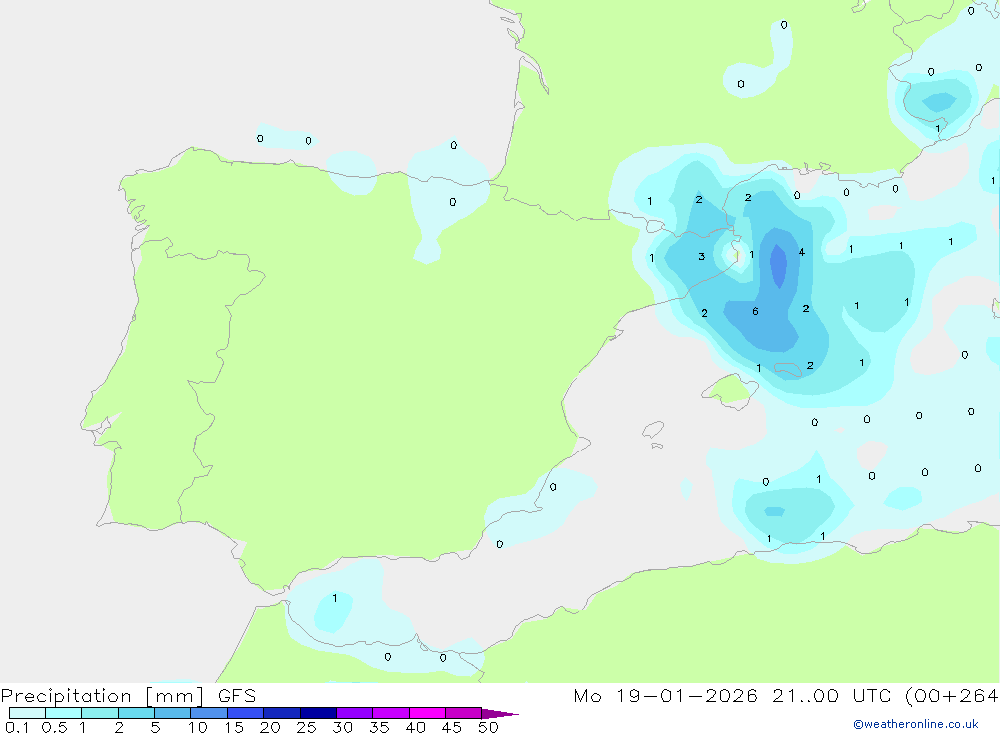Viewport: 1000px width, 733px height.
Task: Pick the 10 to 15 mm legend swatch
Action: tap(209, 713)
